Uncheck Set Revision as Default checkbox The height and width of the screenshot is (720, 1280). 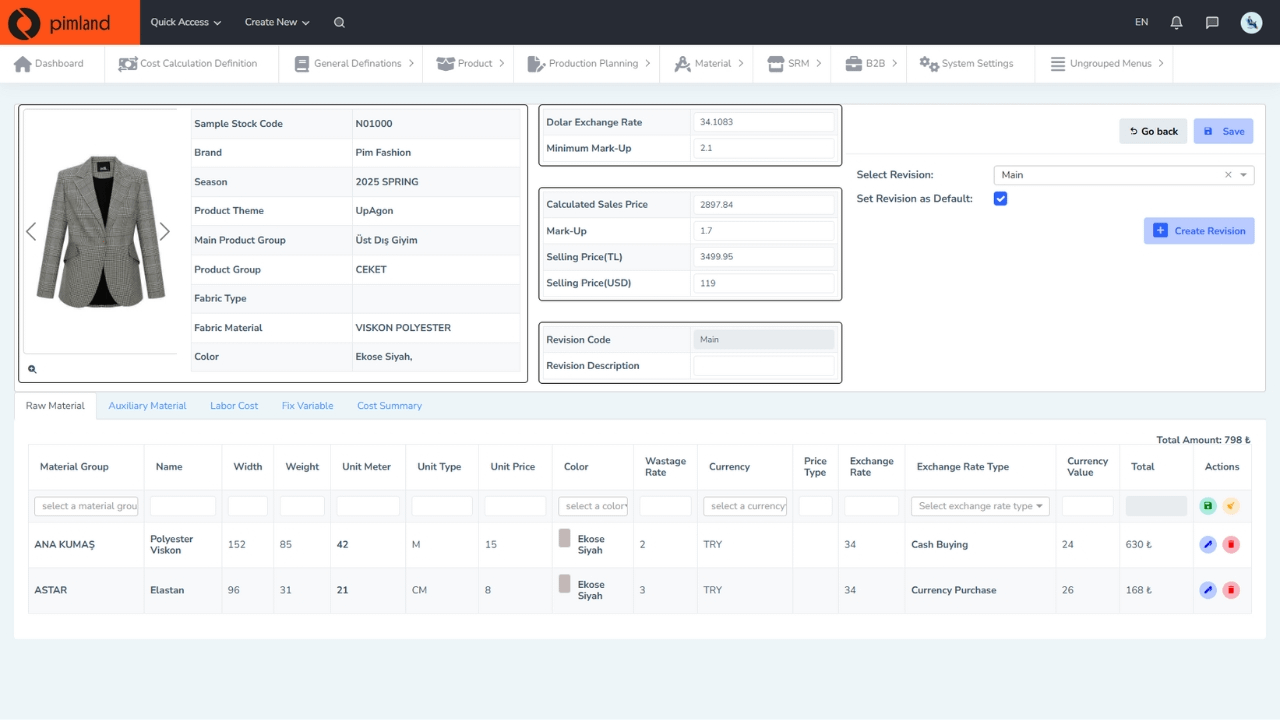tap(1000, 199)
